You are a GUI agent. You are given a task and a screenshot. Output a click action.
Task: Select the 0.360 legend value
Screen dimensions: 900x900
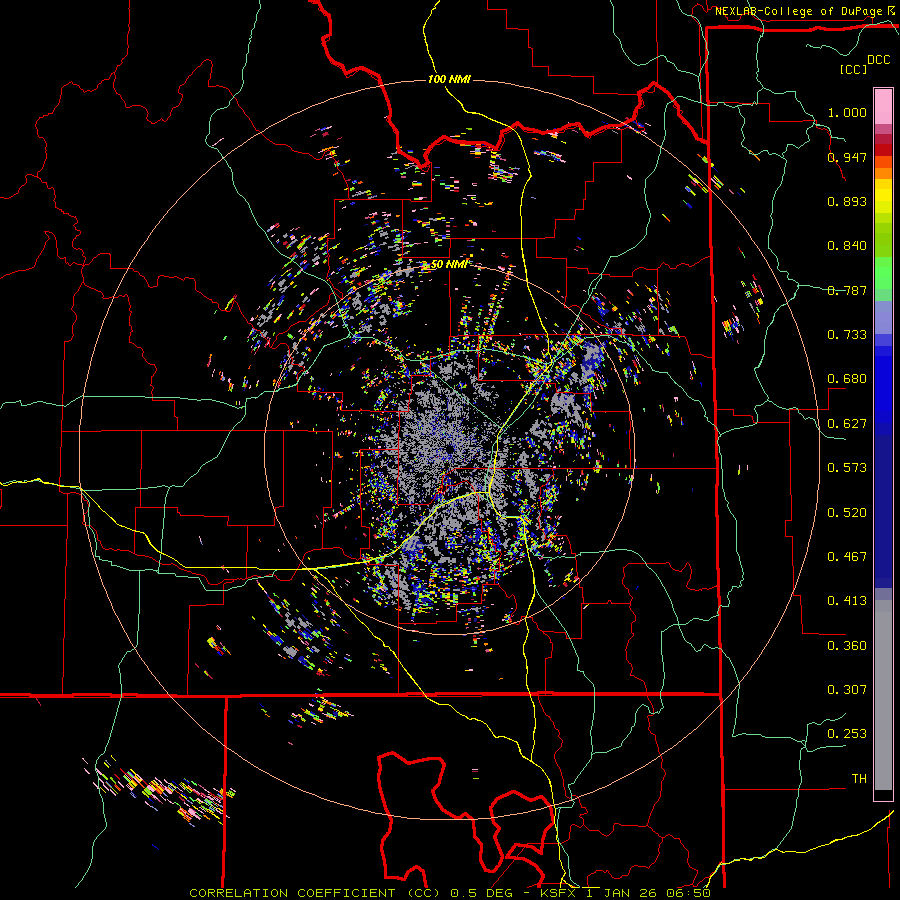tap(847, 646)
